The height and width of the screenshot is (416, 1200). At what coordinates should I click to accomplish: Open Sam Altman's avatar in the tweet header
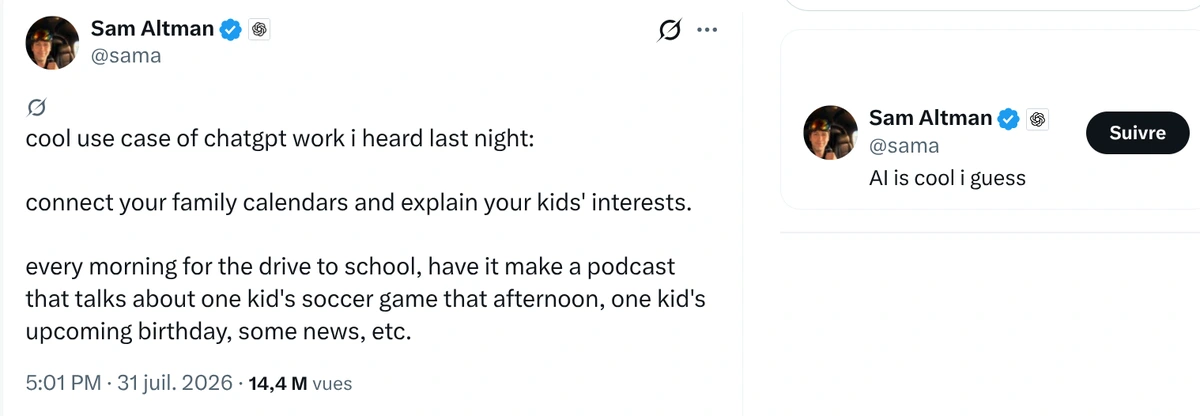tap(53, 43)
